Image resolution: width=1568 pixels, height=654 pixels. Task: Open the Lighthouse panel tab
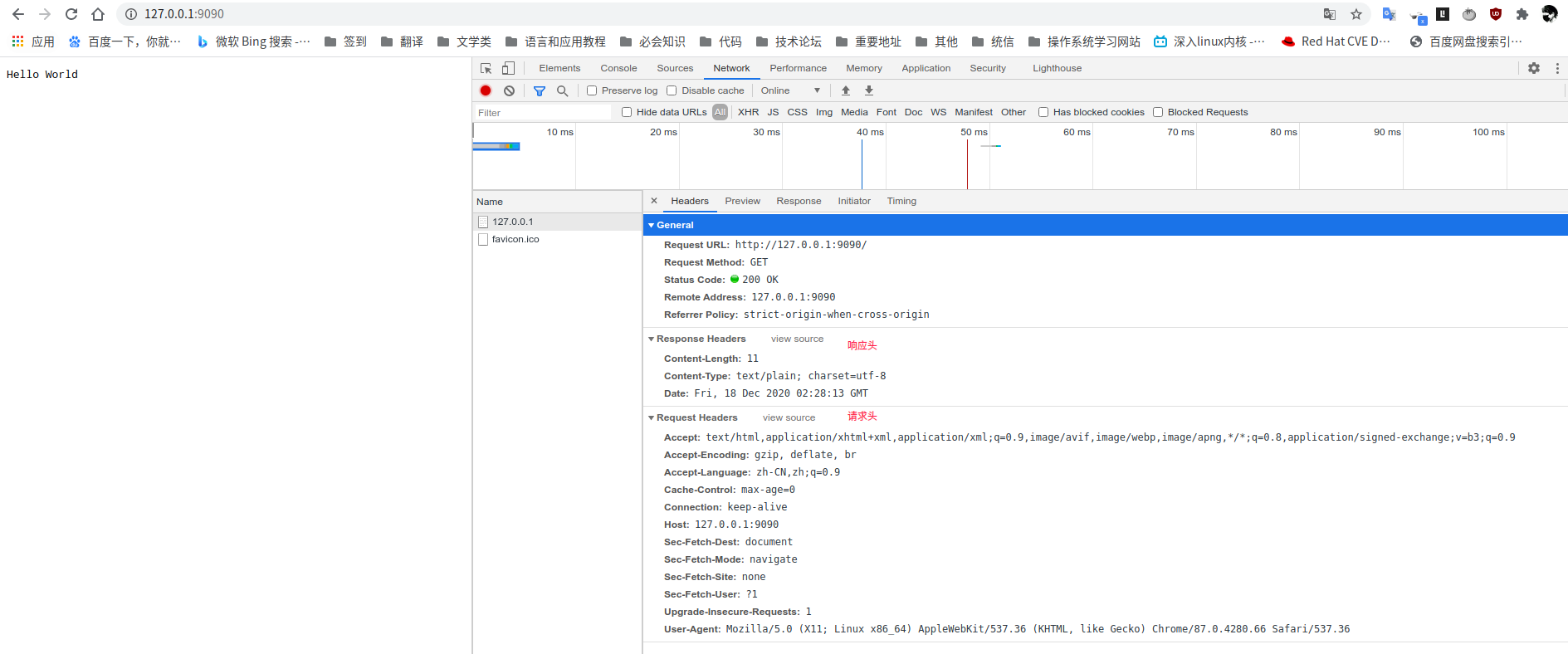point(1057,68)
